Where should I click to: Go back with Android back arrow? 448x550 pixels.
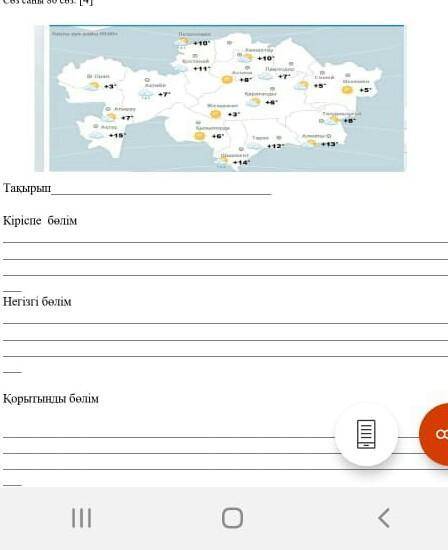[x=384, y=518]
